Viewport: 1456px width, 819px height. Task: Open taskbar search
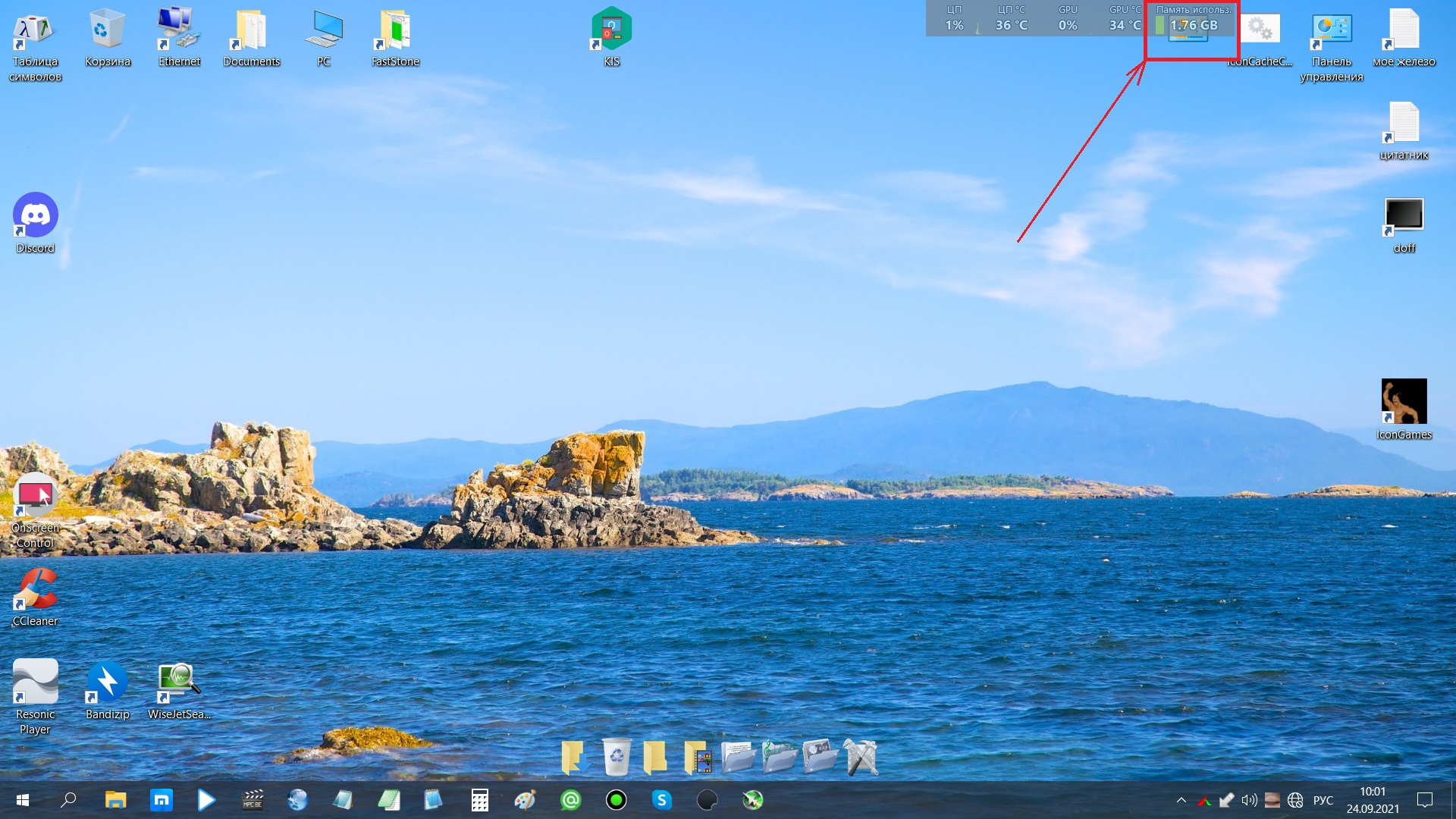click(x=68, y=800)
